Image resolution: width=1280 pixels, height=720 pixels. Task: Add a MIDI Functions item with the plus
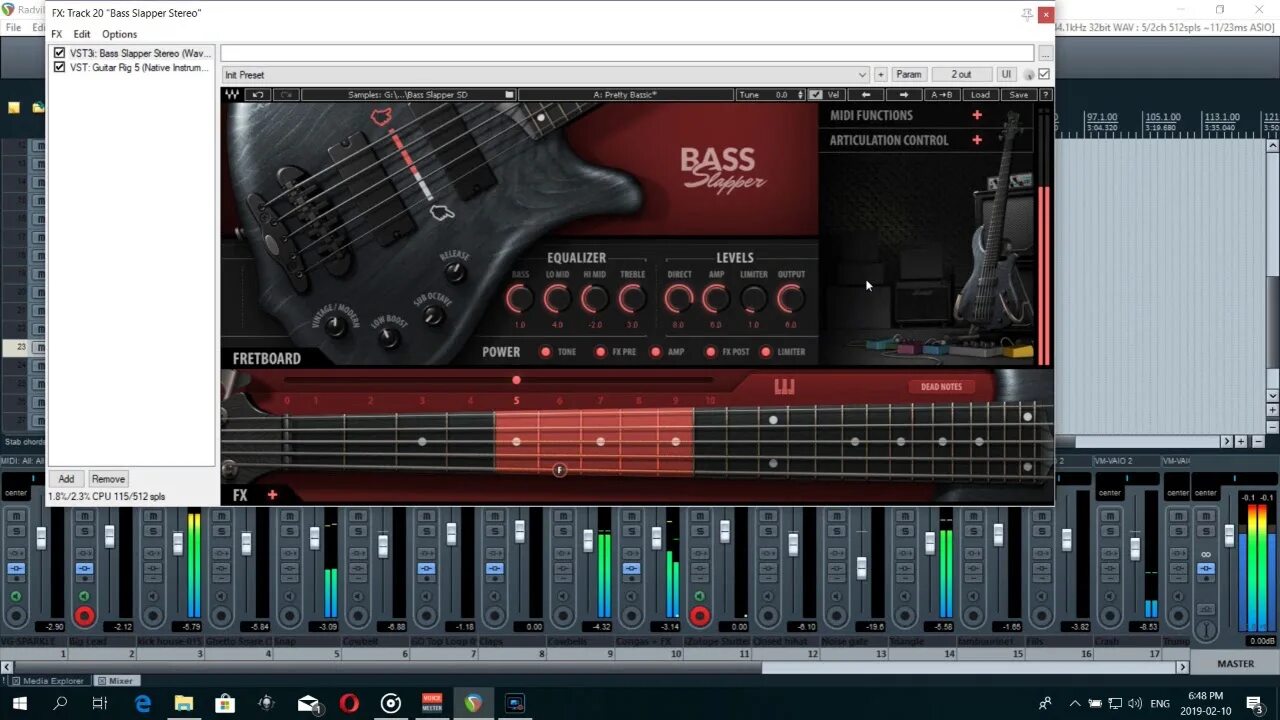[977, 115]
